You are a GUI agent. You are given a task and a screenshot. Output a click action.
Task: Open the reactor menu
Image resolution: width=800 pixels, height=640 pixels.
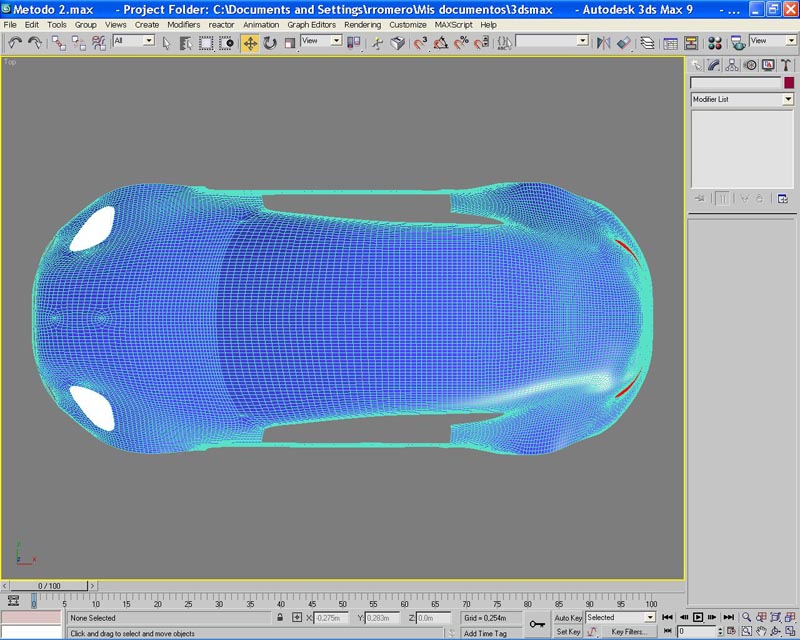[221, 24]
